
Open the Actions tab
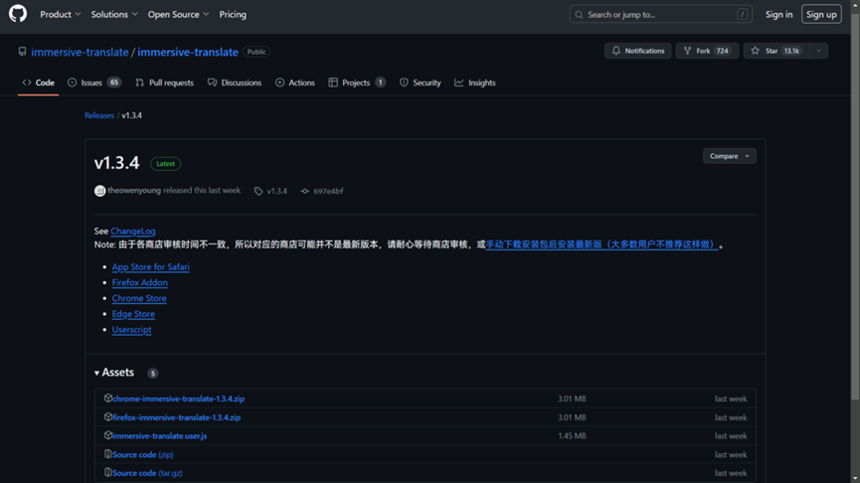click(295, 83)
